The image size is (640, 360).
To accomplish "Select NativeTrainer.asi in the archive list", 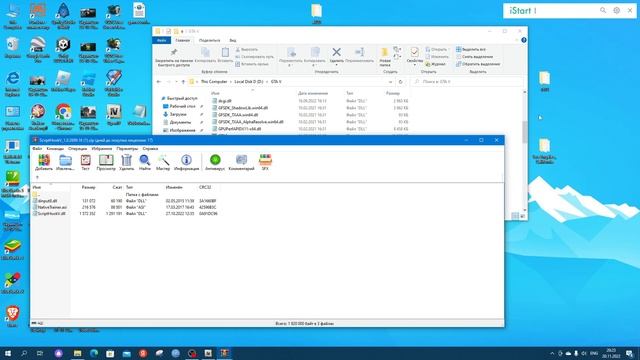I will tap(49, 207).
